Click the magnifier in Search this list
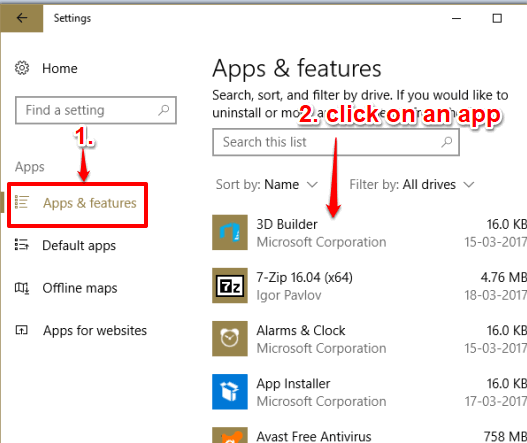Viewport: 527px width, 443px height. tap(447, 142)
